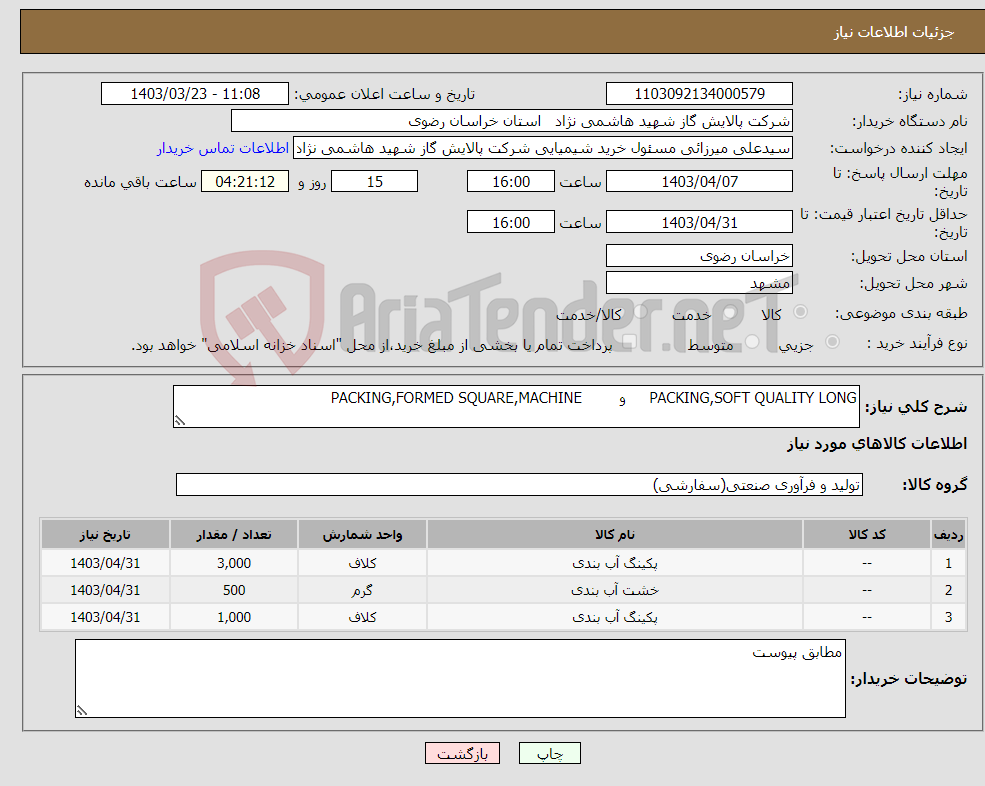Click the remaining time field 04:21:12
Viewport: 985px width, 786px height.
pyautogui.click(x=245, y=182)
